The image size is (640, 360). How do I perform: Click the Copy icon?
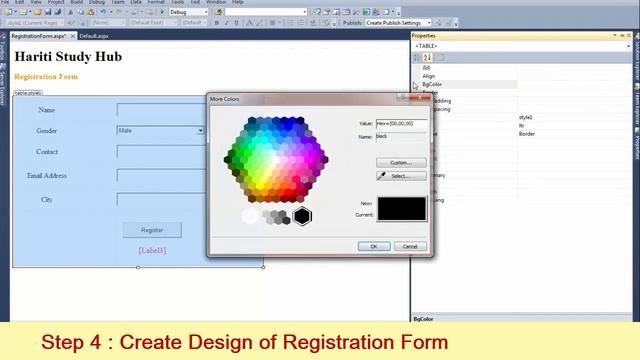click(x=80, y=12)
